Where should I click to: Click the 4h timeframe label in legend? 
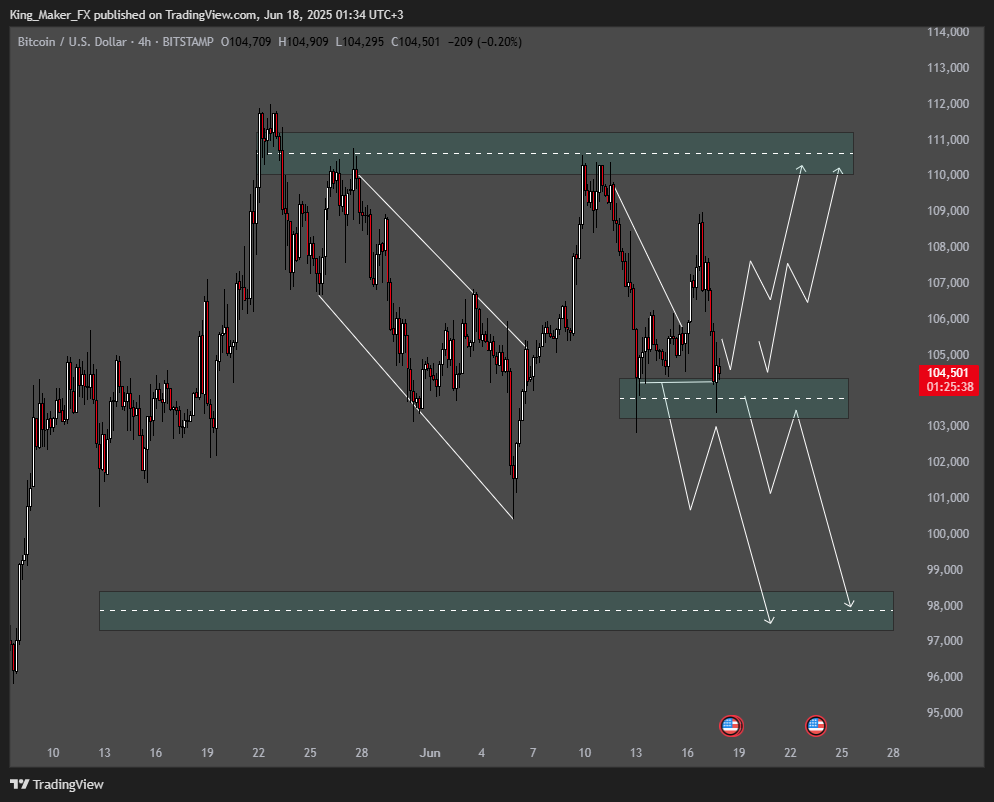tap(145, 42)
